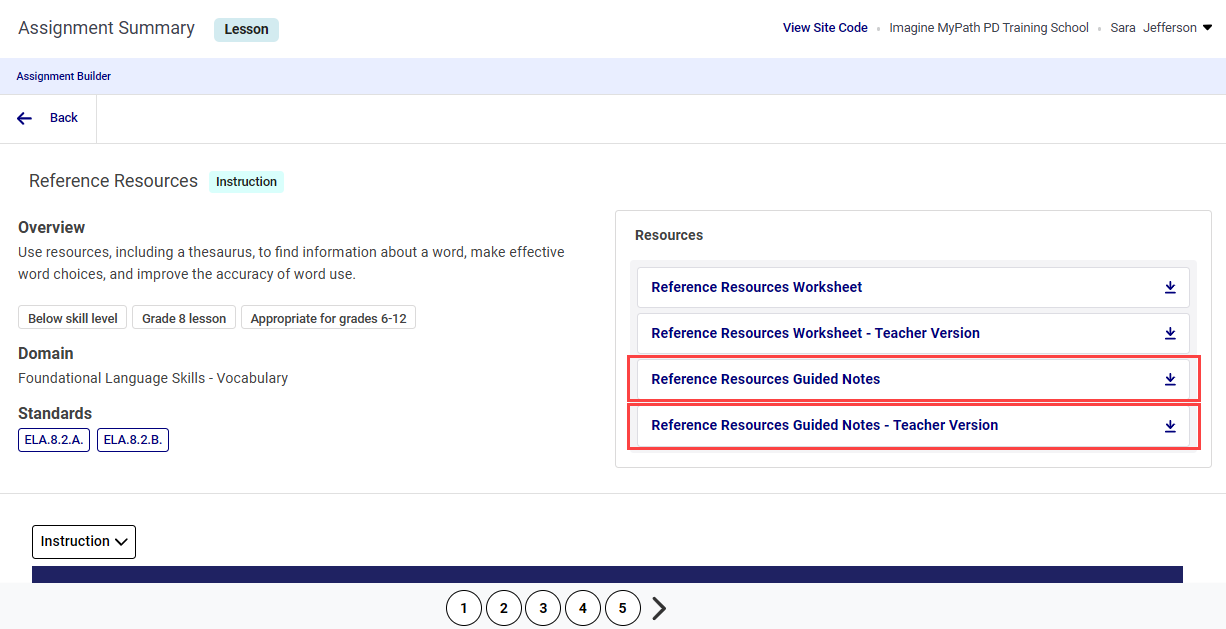The width and height of the screenshot is (1226, 629).
Task: Open Reference Resources Guided Notes link
Action: [765, 379]
